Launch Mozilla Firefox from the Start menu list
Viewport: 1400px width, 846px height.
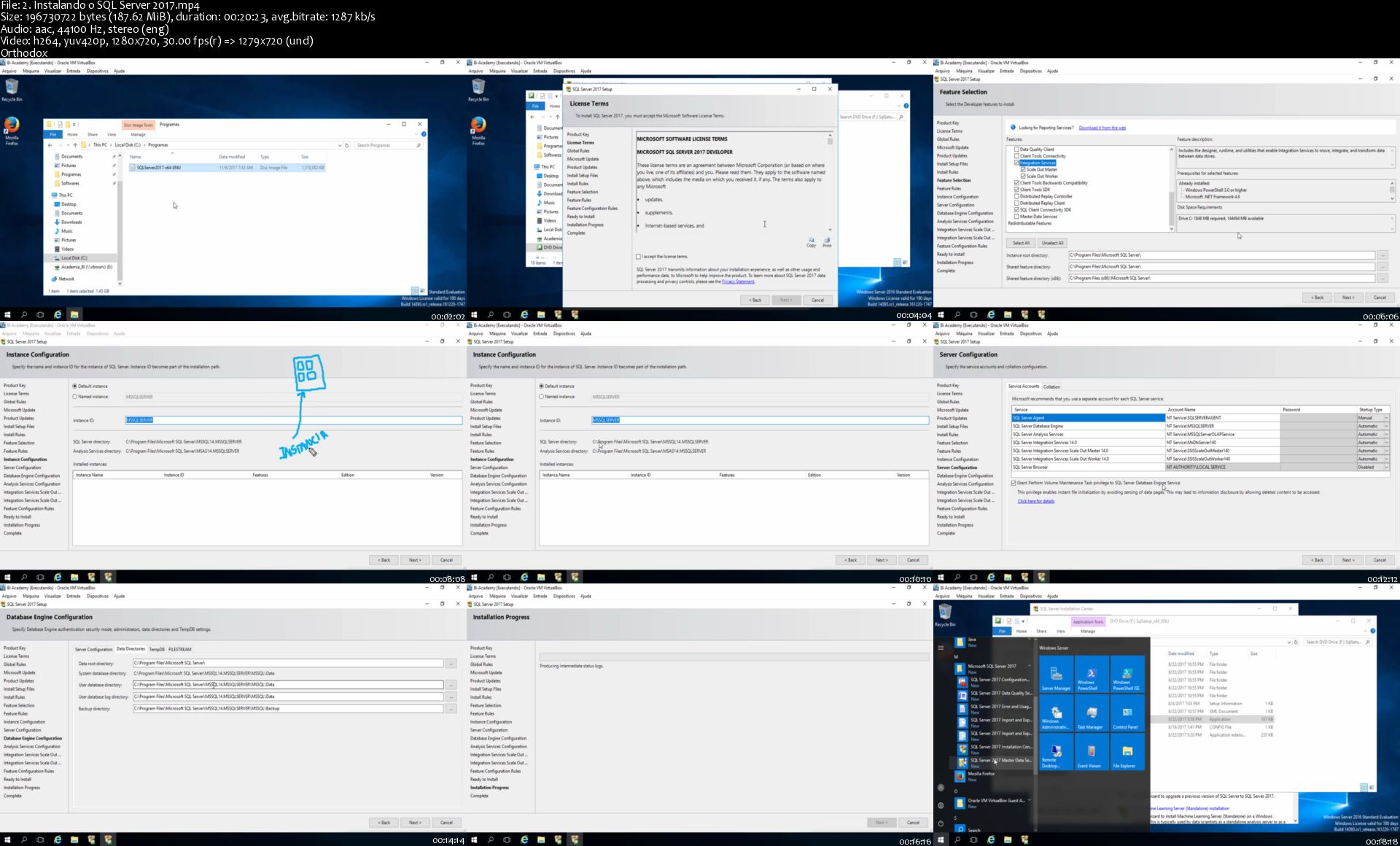pos(977,775)
